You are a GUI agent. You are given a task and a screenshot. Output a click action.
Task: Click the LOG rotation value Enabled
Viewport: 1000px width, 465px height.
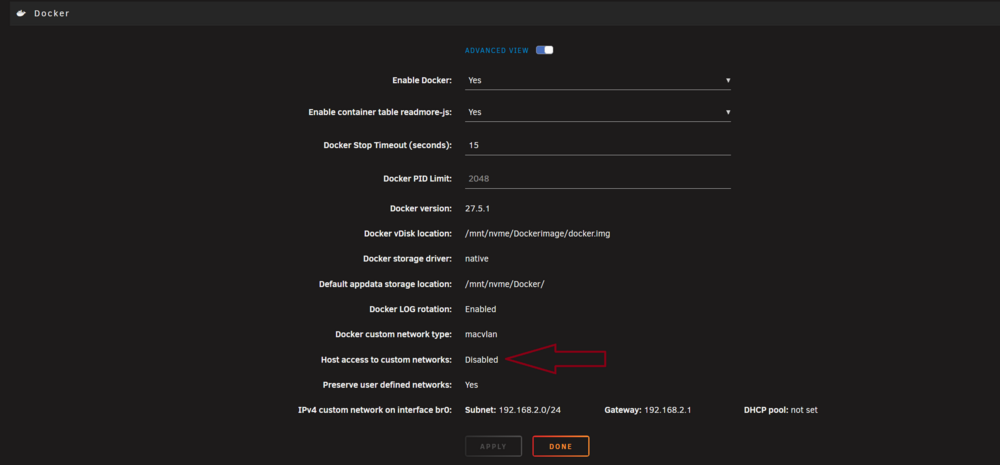click(480, 309)
